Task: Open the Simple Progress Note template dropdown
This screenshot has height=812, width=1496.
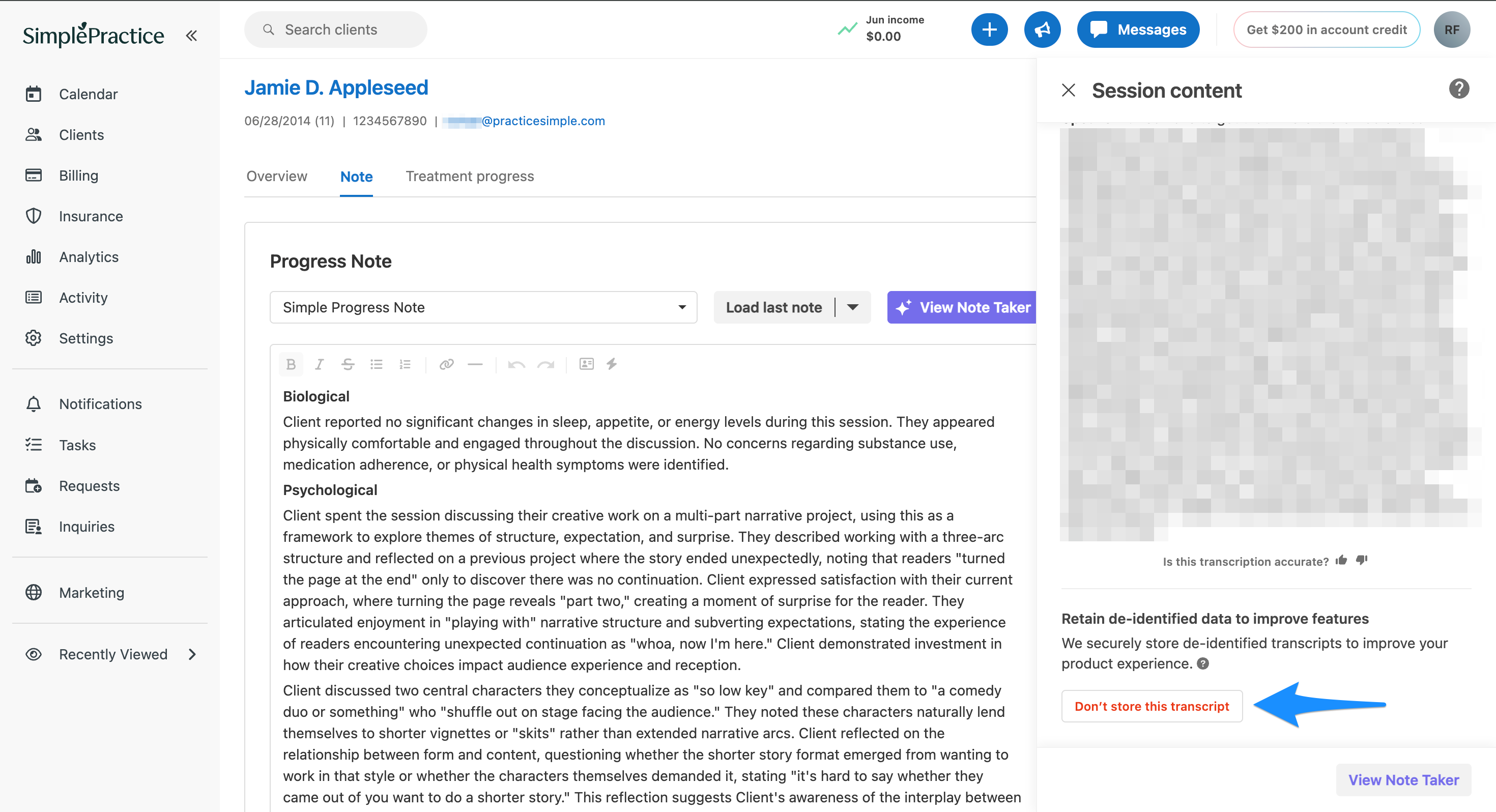Action: tap(484, 307)
